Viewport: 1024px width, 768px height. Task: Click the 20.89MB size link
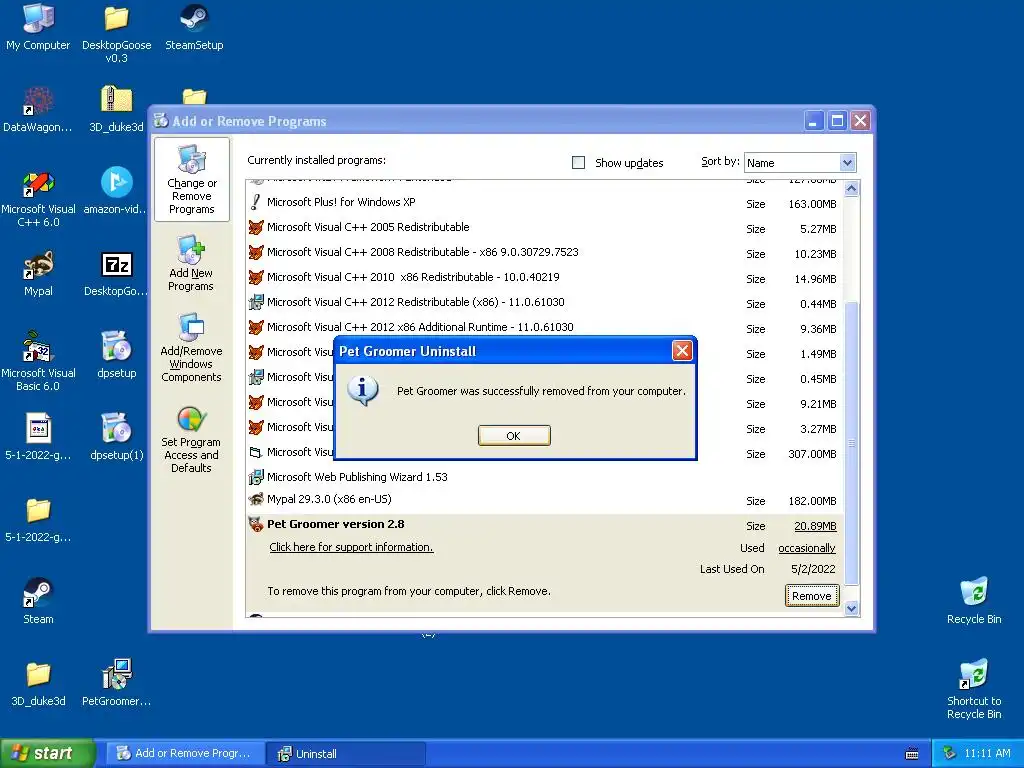pyautogui.click(x=815, y=526)
